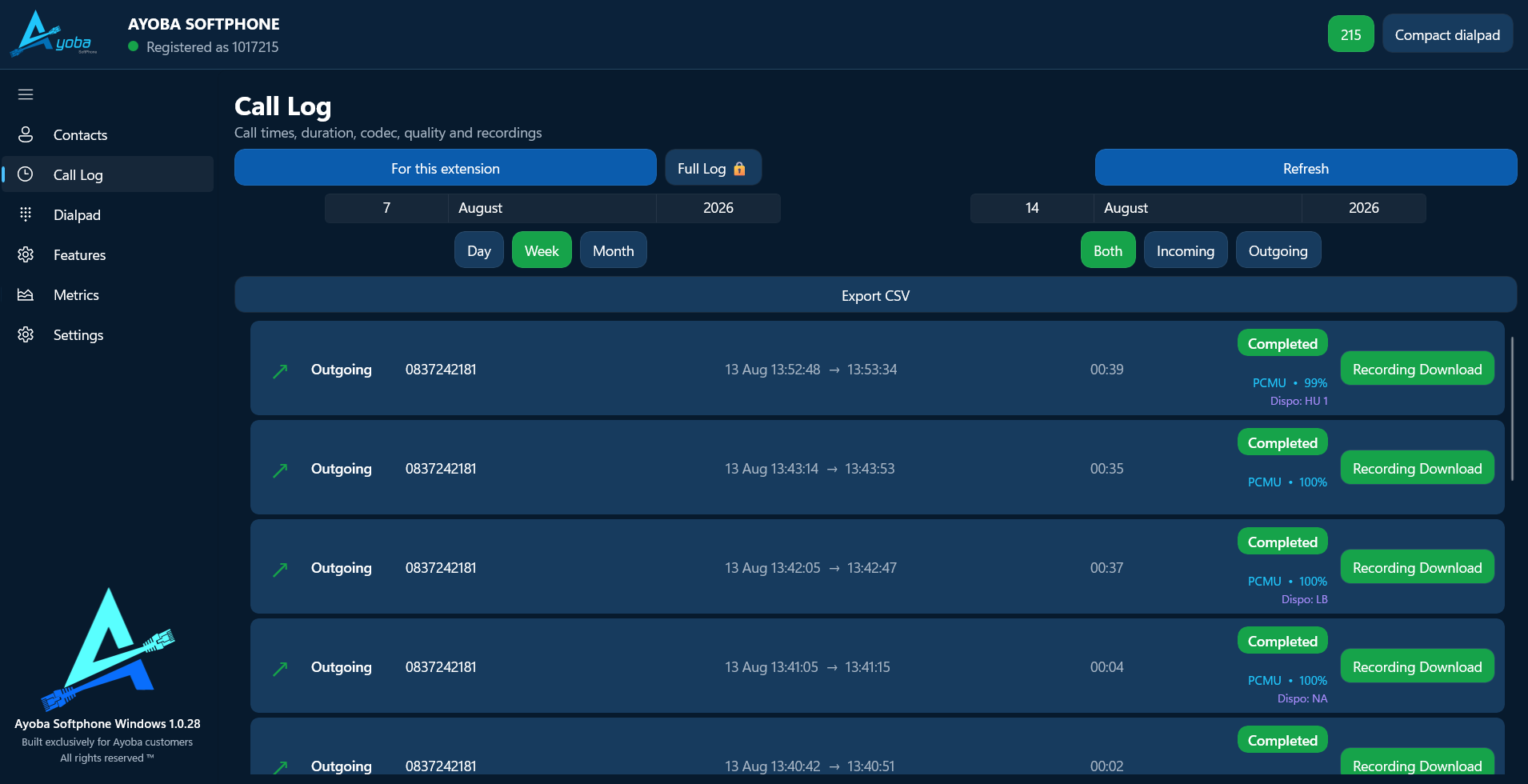Click outgoing arrow icon of 13:42:05 call

[280, 570]
